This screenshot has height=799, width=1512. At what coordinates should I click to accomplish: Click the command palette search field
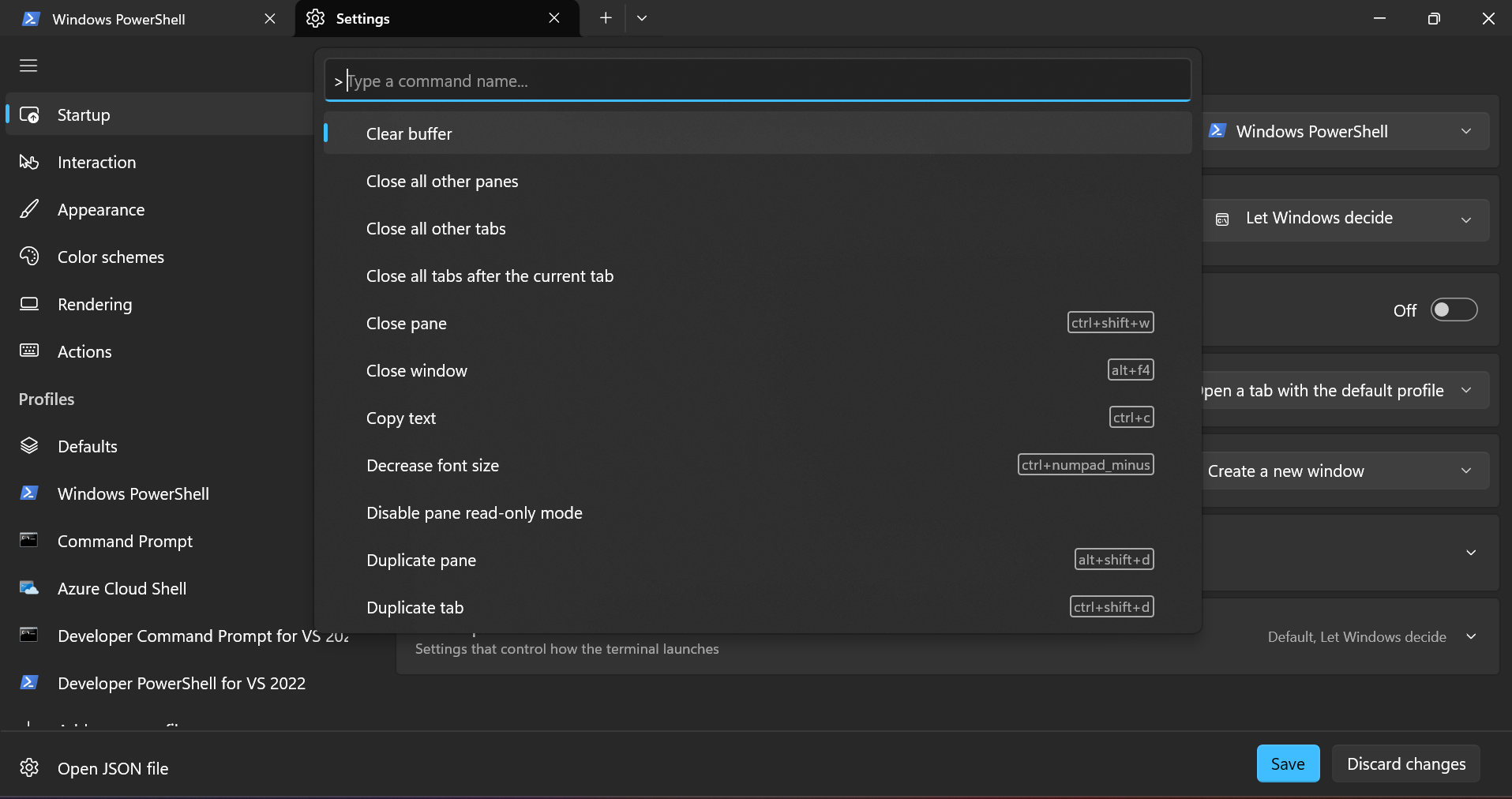pos(758,81)
